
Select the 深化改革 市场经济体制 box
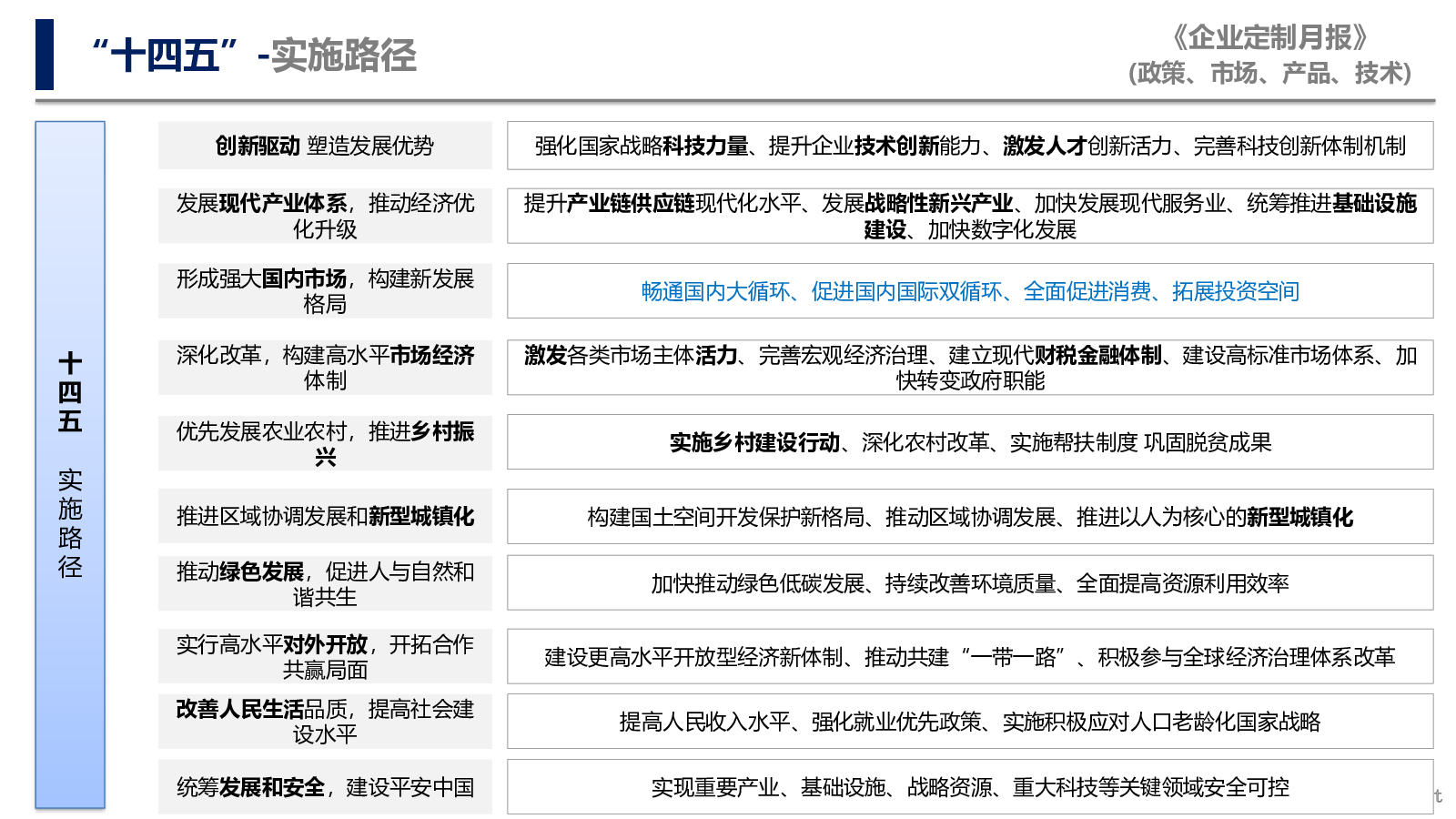click(x=325, y=368)
